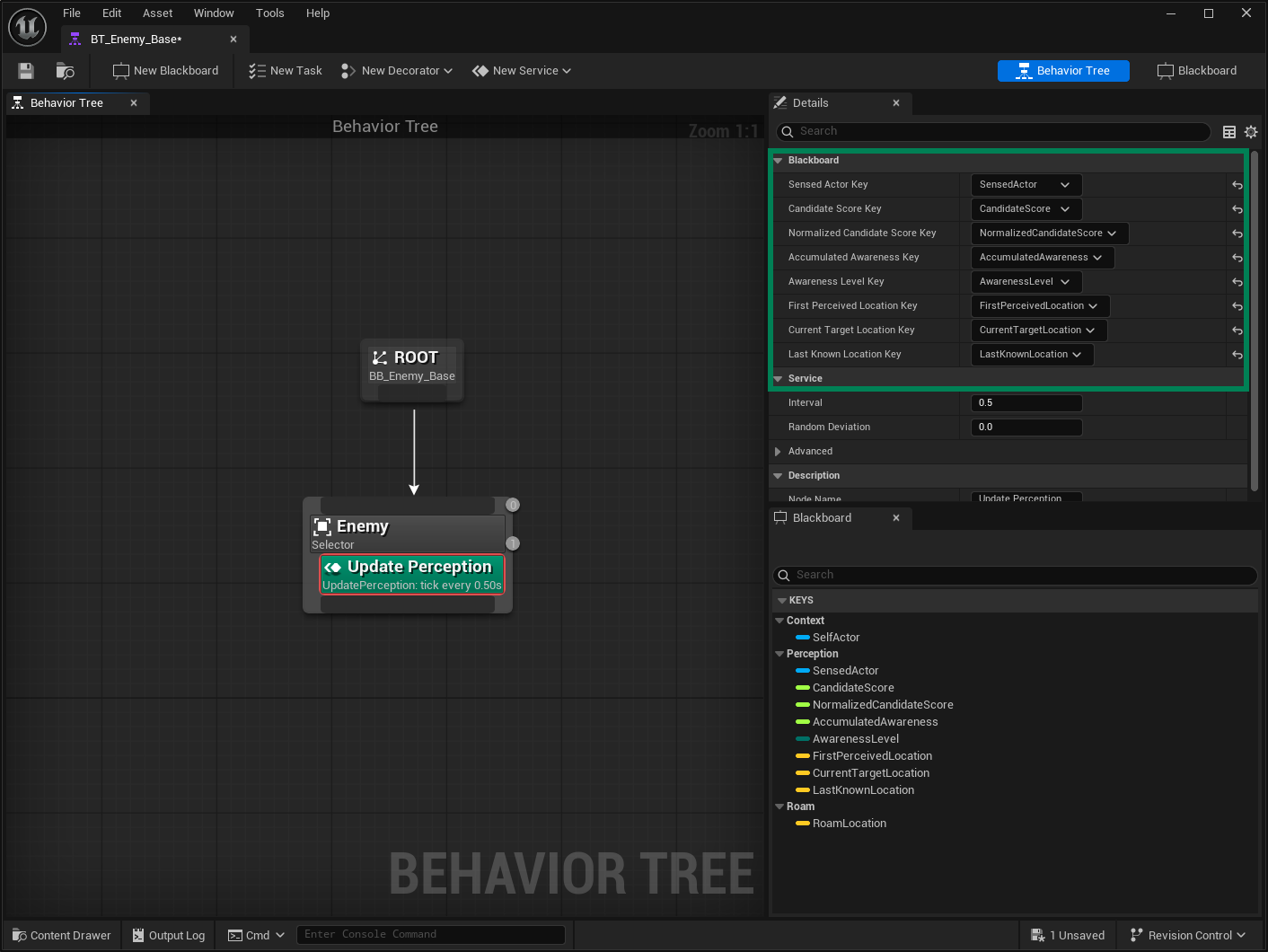Open the Details panel settings gear
The width and height of the screenshot is (1268, 952).
(x=1252, y=131)
